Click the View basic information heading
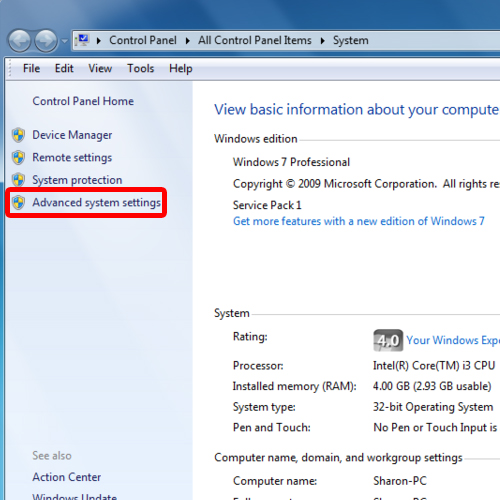Viewport: 500px width, 500px height. [x=357, y=110]
